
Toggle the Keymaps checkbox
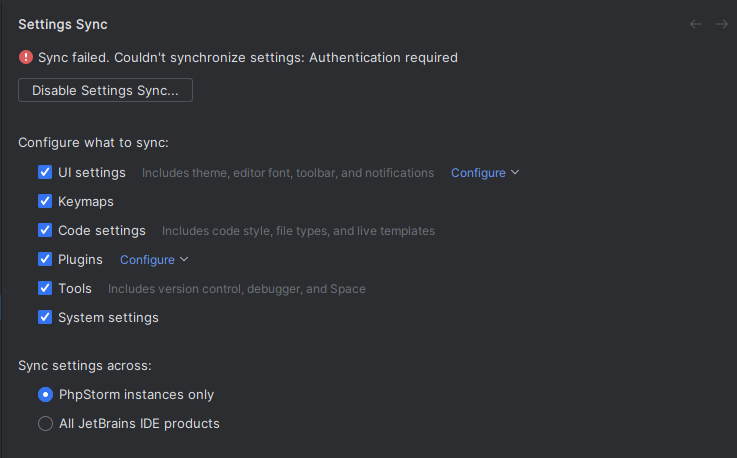tap(45, 201)
